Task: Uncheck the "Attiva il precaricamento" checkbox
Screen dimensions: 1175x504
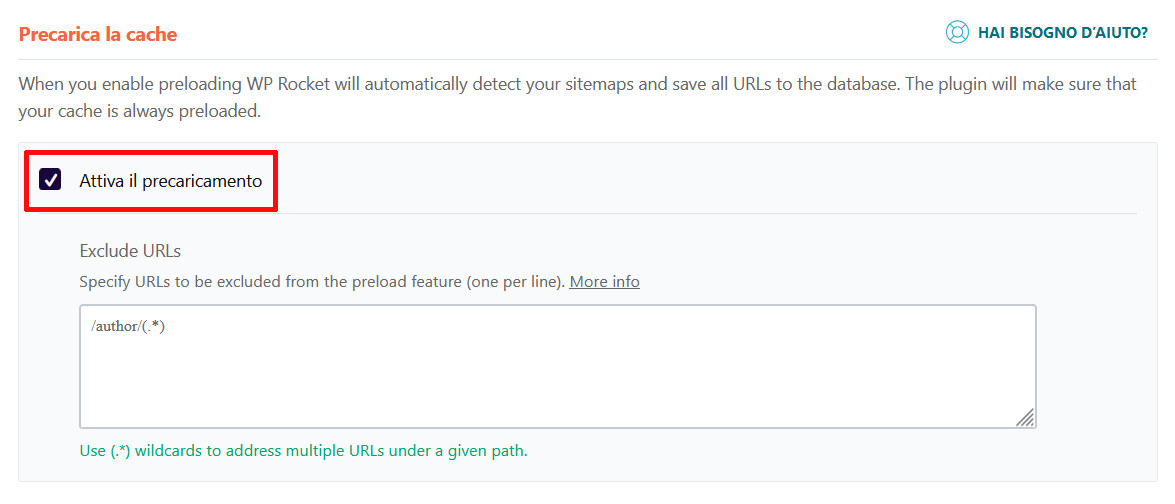Action: [x=50, y=181]
